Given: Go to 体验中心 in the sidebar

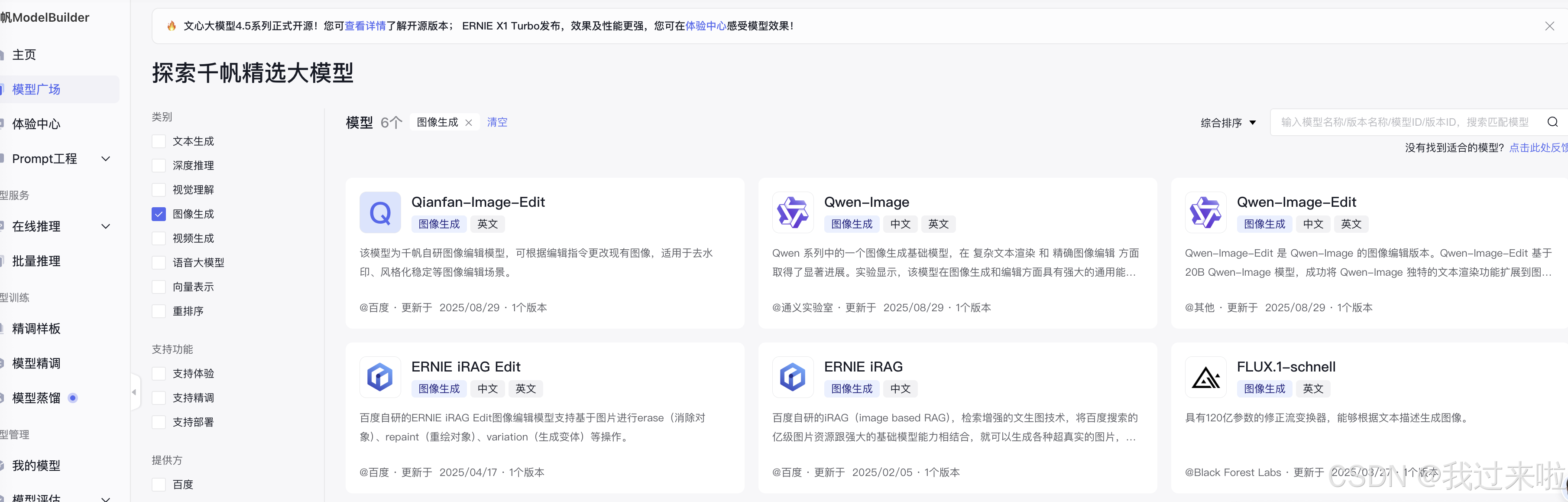Looking at the screenshot, I should (x=36, y=124).
